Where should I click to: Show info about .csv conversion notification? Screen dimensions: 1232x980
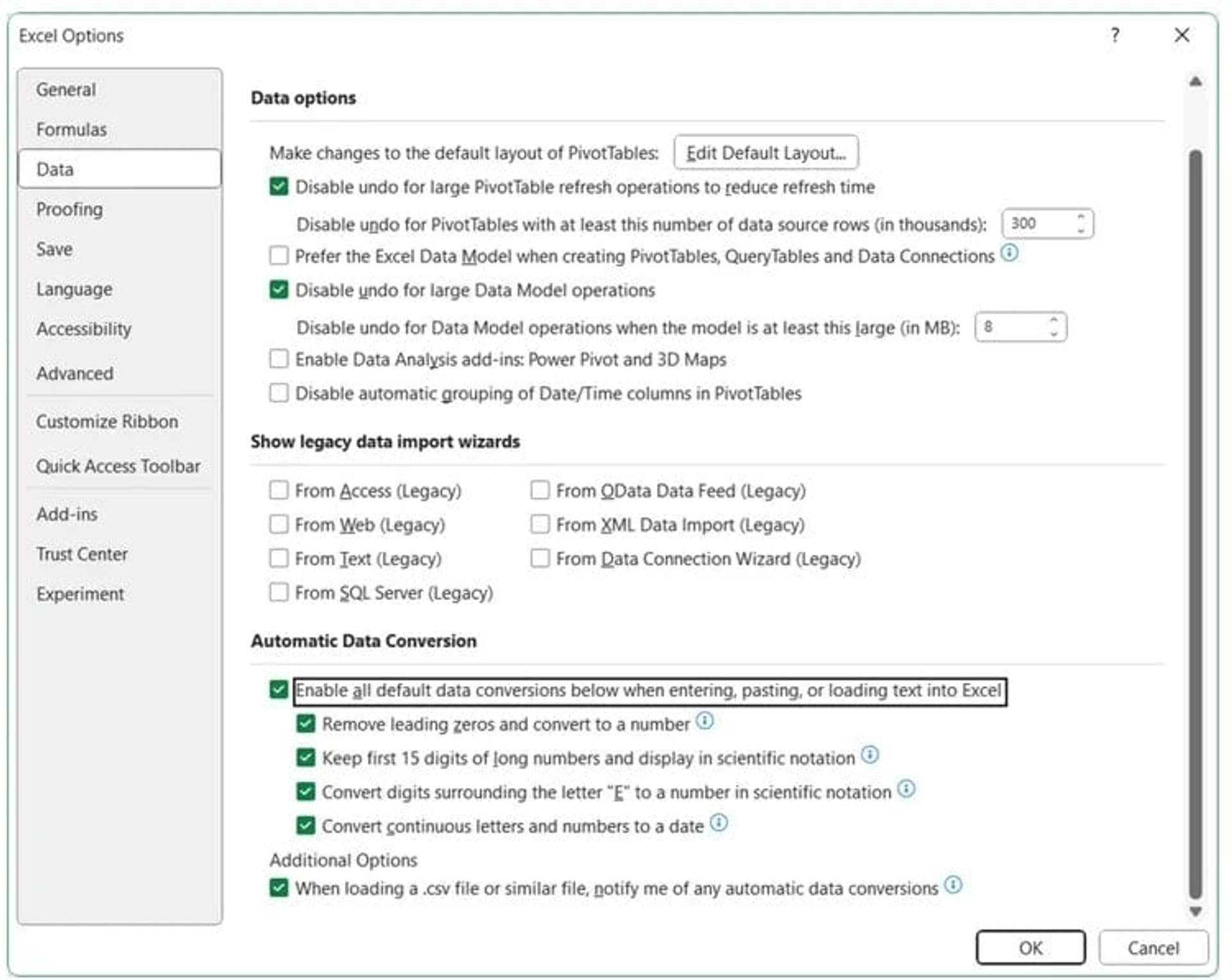pos(954,885)
